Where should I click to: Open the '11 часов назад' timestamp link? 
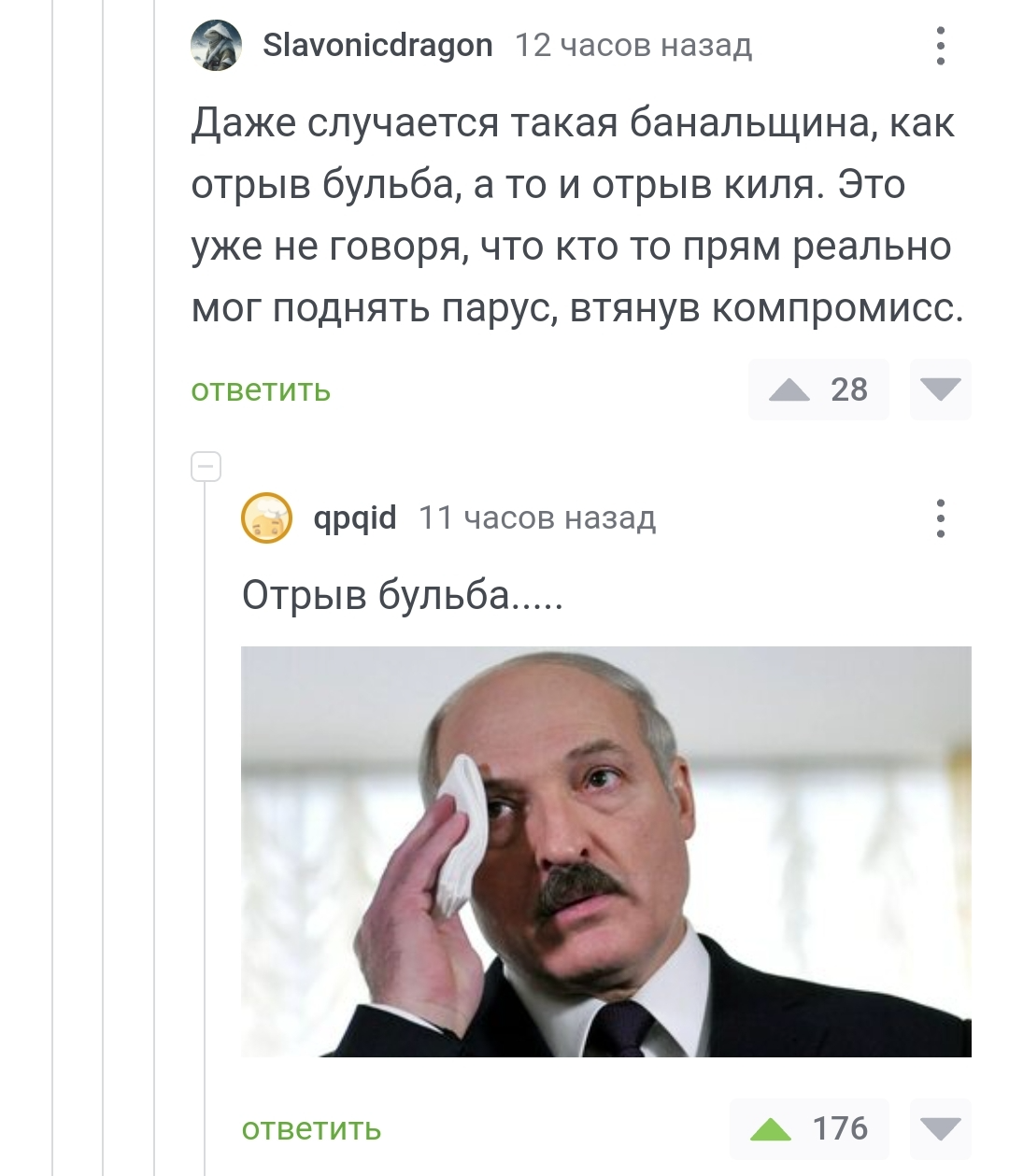(x=537, y=517)
